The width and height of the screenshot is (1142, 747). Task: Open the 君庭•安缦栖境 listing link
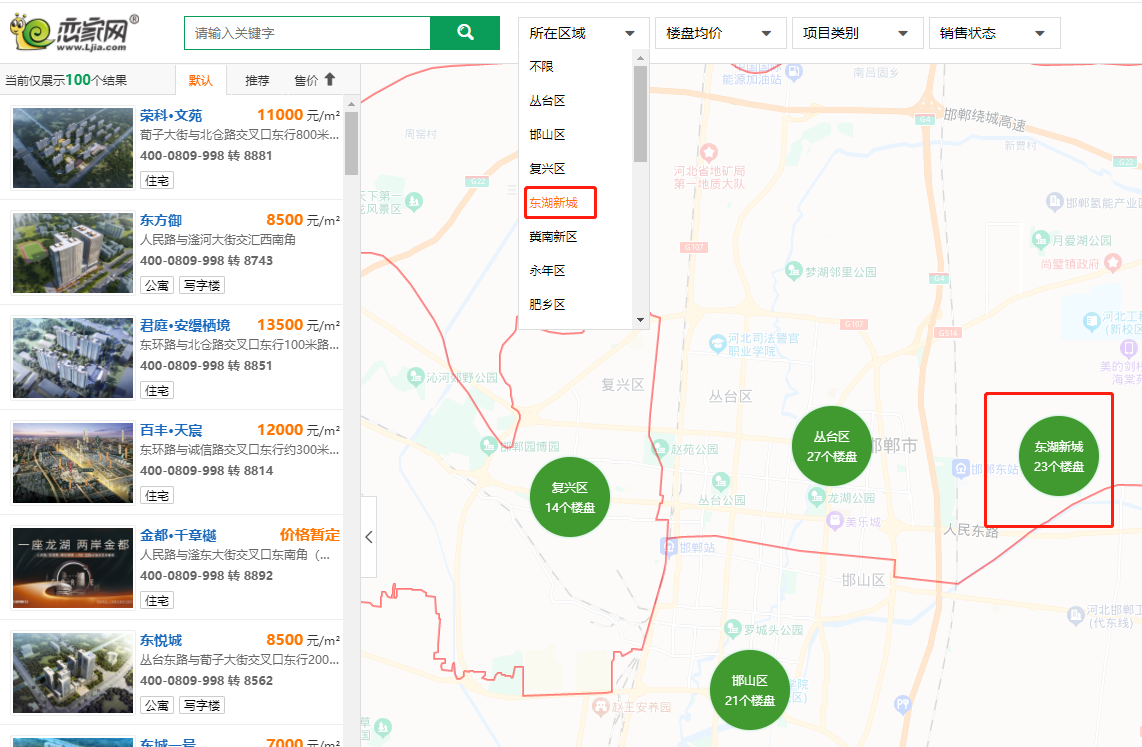185,325
